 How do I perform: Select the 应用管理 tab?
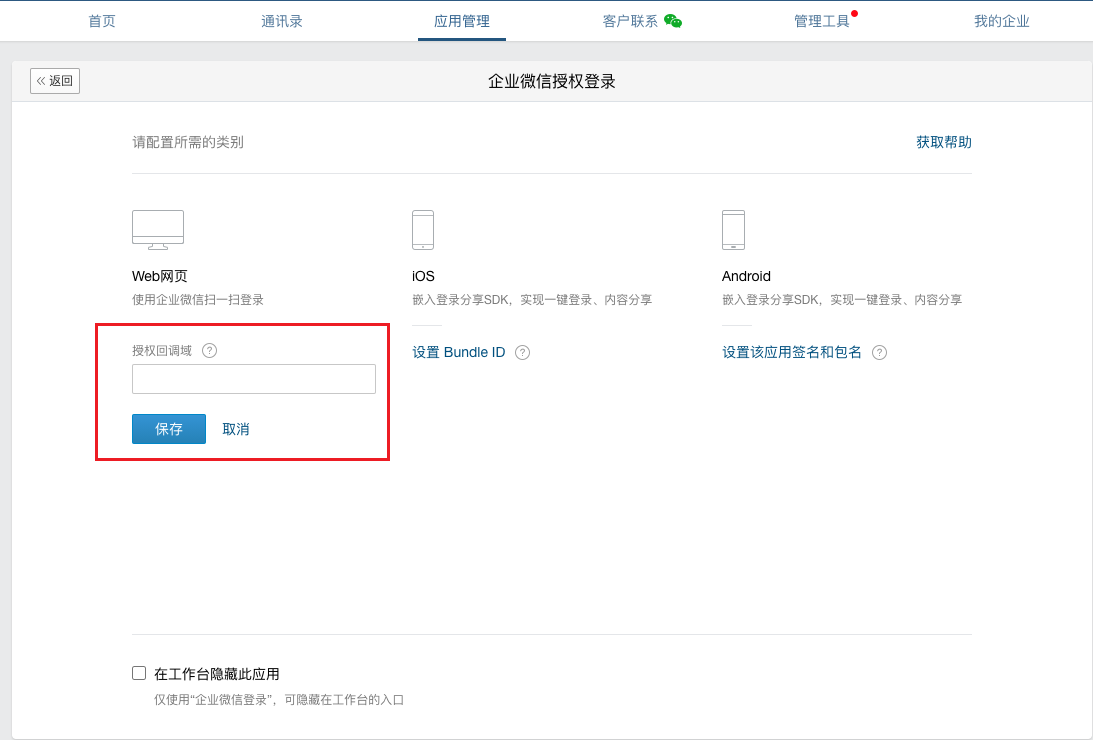click(x=462, y=21)
